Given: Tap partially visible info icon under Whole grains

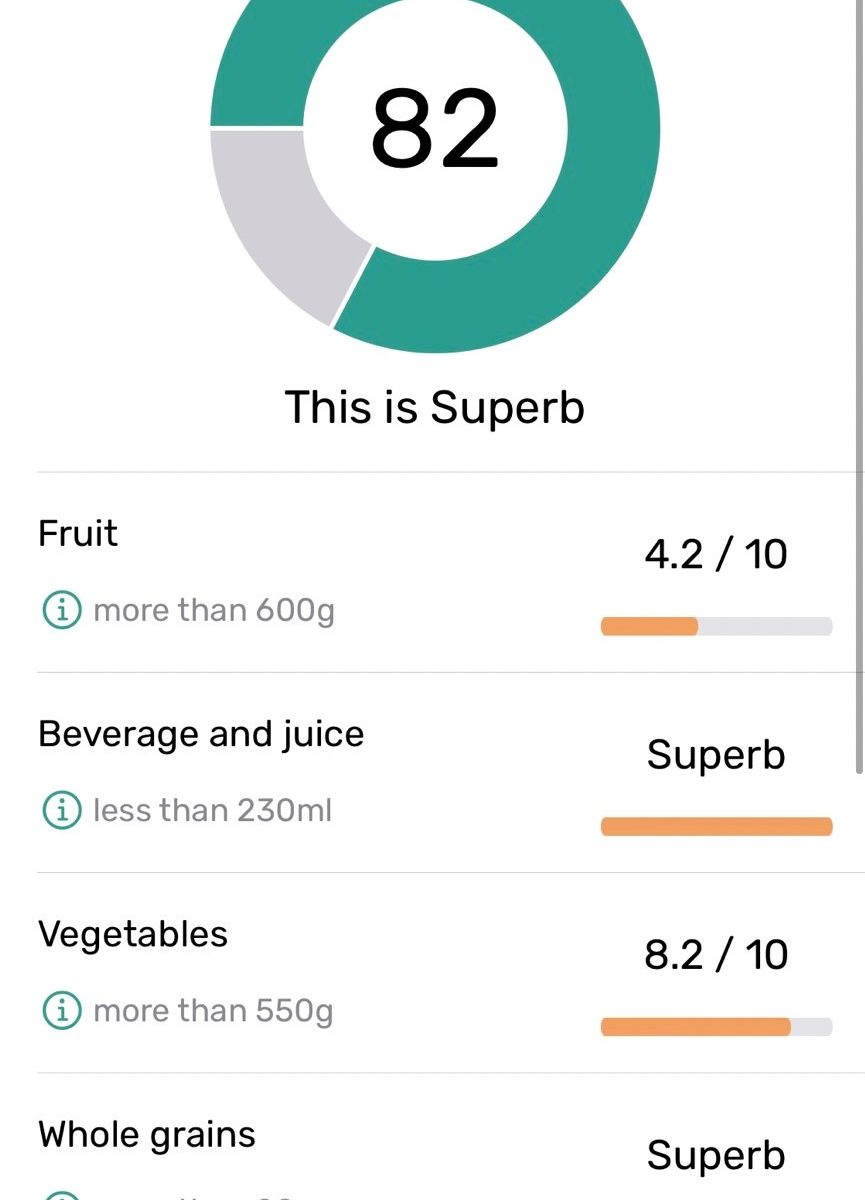Looking at the screenshot, I should point(61,1195).
